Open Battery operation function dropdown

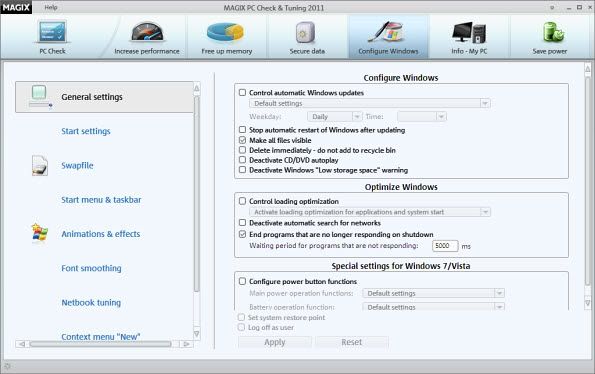(433, 306)
